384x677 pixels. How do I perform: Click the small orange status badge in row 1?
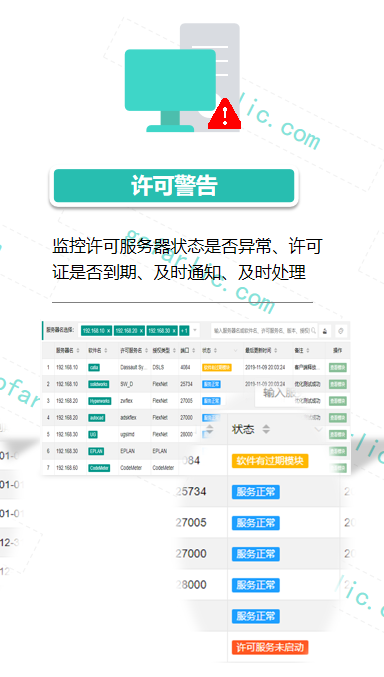tap(216, 367)
